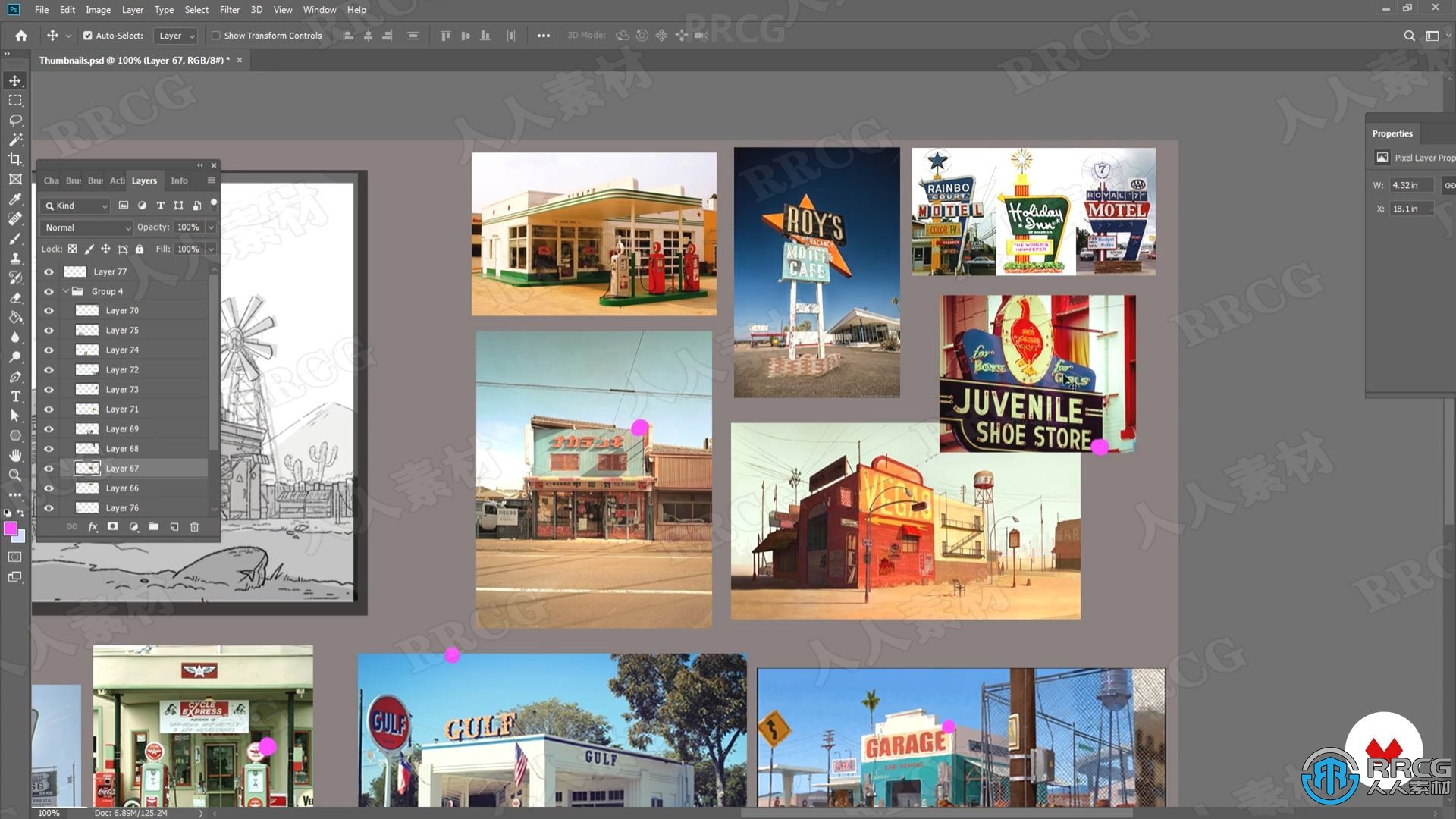The height and width of the screenshot is (819, 1456).
Task: Open the Layers panel flyout menu
Action: click(x=212, y=180)
